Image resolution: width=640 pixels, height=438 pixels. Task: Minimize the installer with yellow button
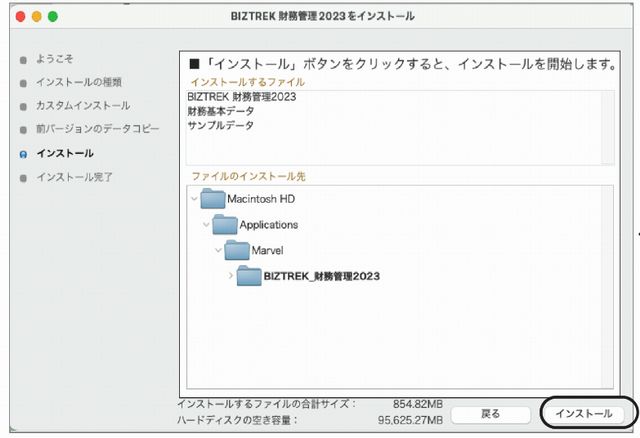click(x=37, y=16)
